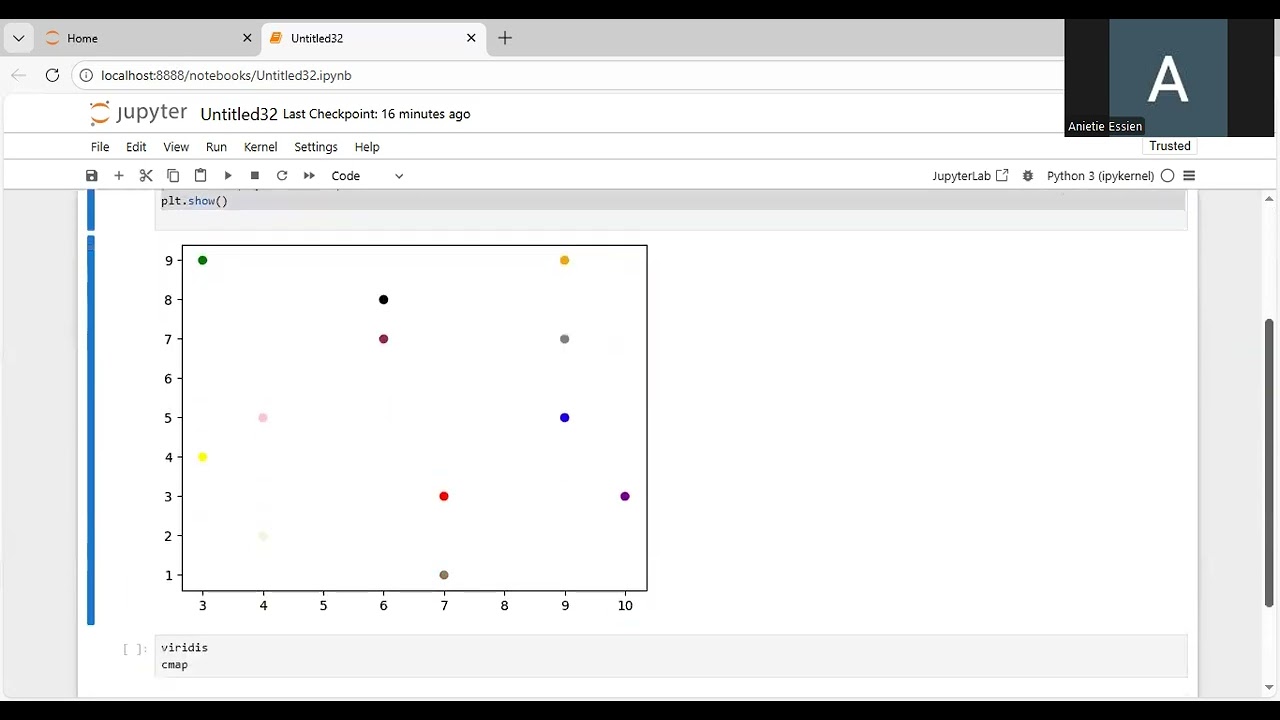
Task: Click the plt.show() code line
Action: [194, 201]
